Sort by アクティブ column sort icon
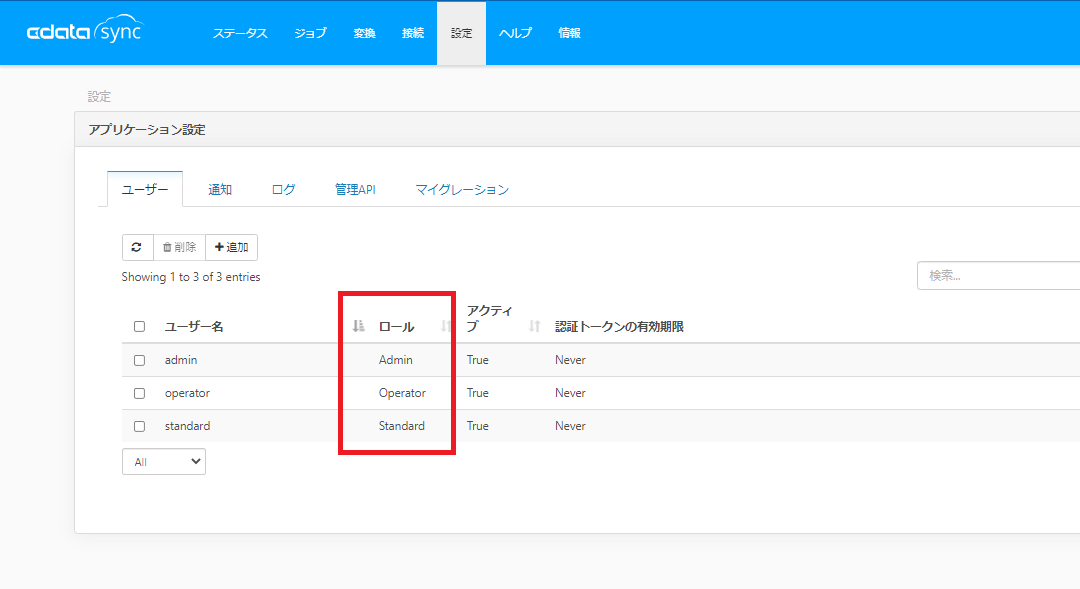This screenshot has height=589, width=1080. (534, 326)
